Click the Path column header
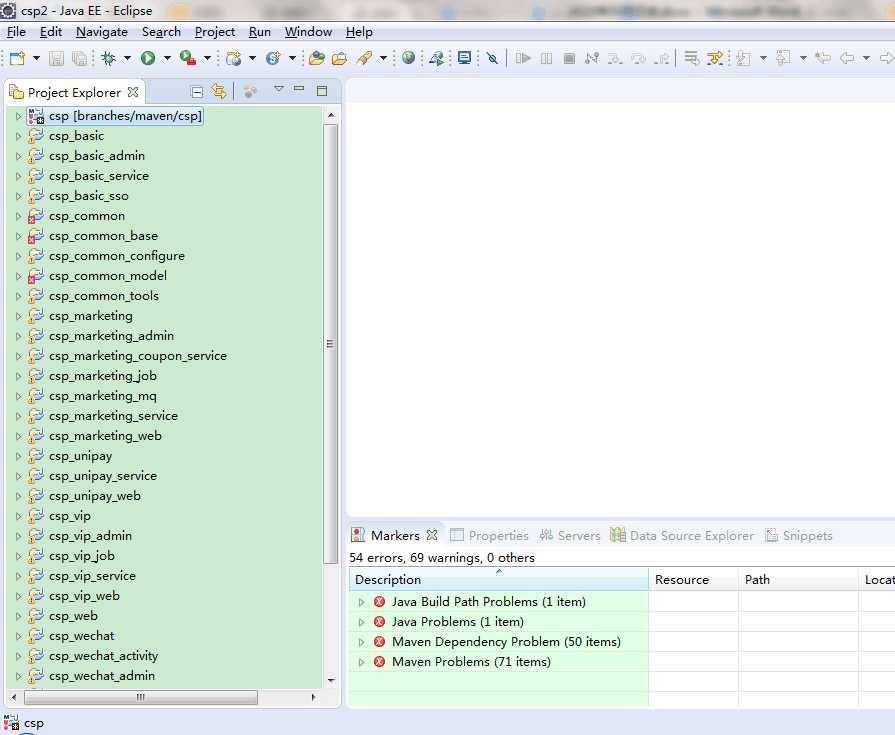 pyautogui.click(x=799, y=579)
